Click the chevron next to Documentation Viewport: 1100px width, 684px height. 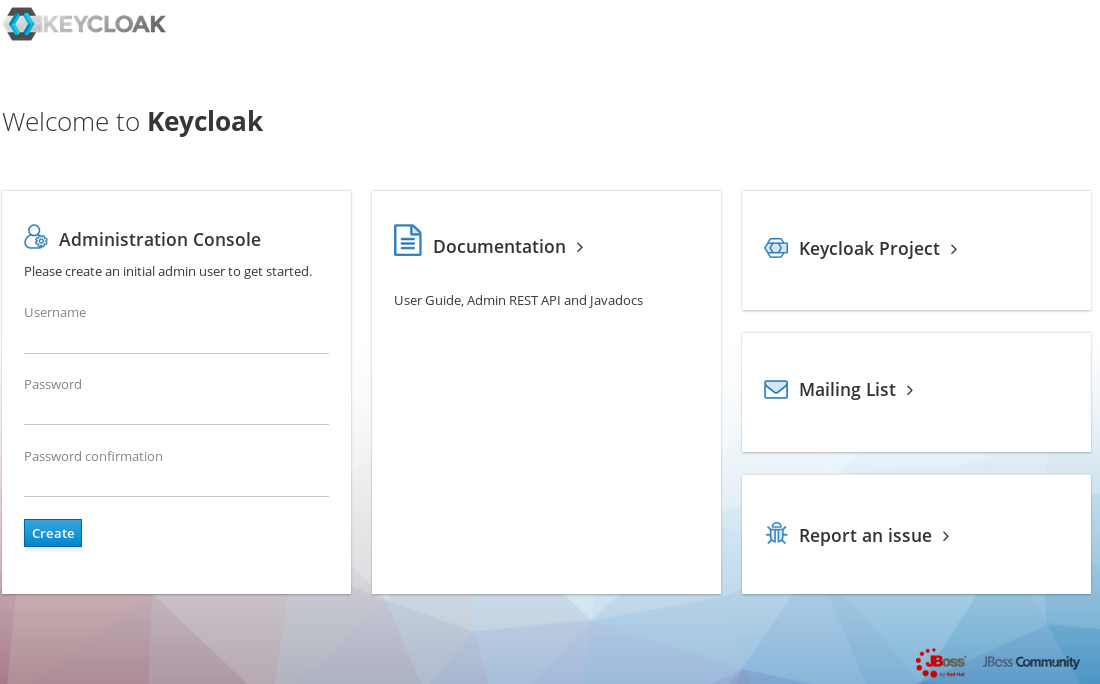click(580, 247)
